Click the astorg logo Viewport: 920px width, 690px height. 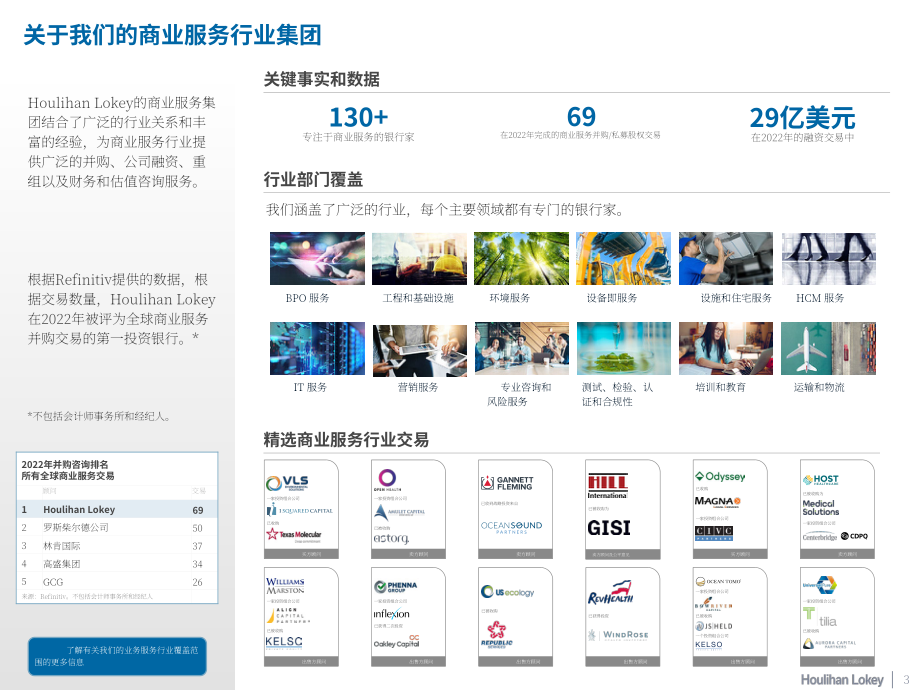391,538
